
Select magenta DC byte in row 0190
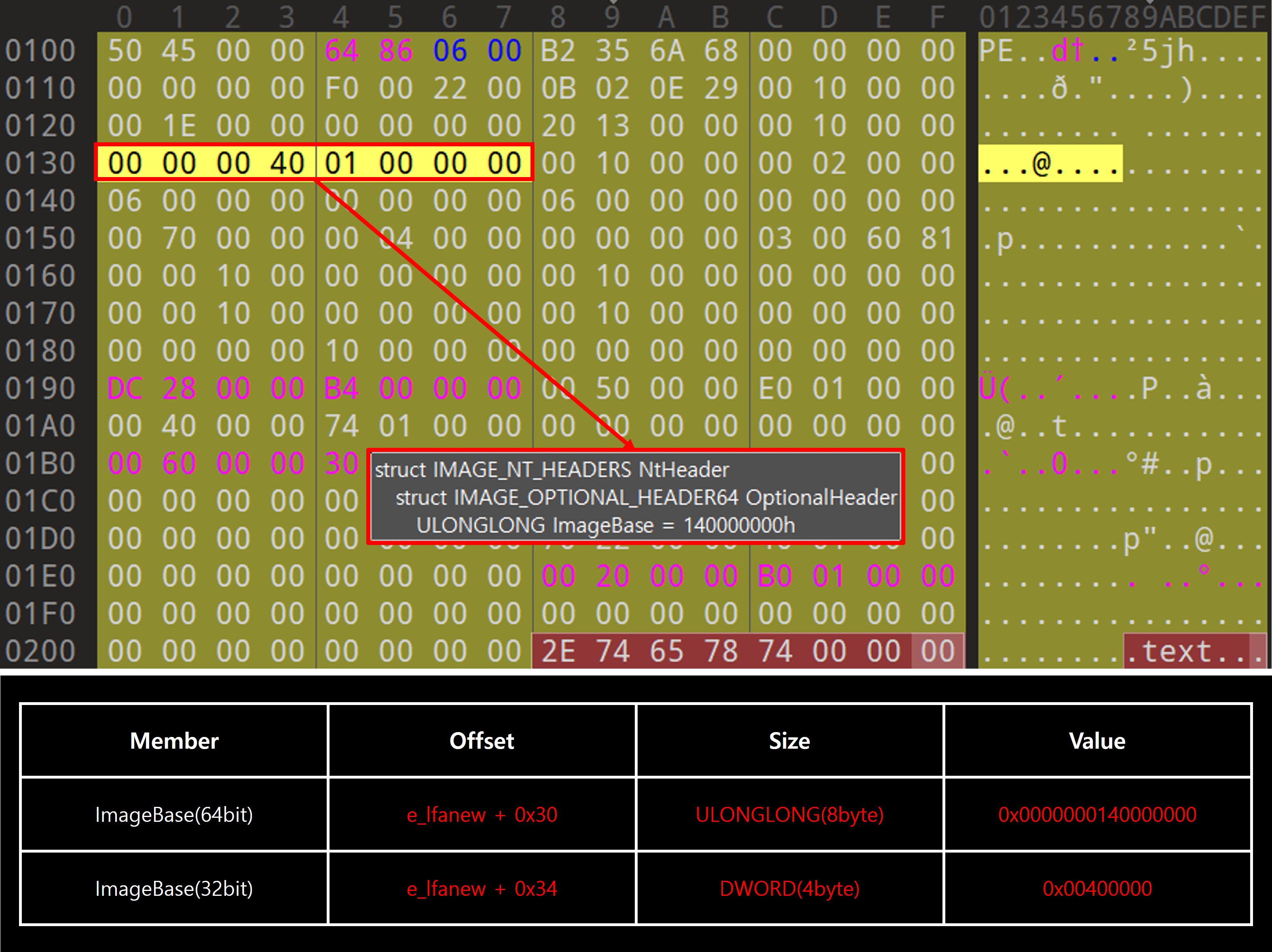coord(124,388)
